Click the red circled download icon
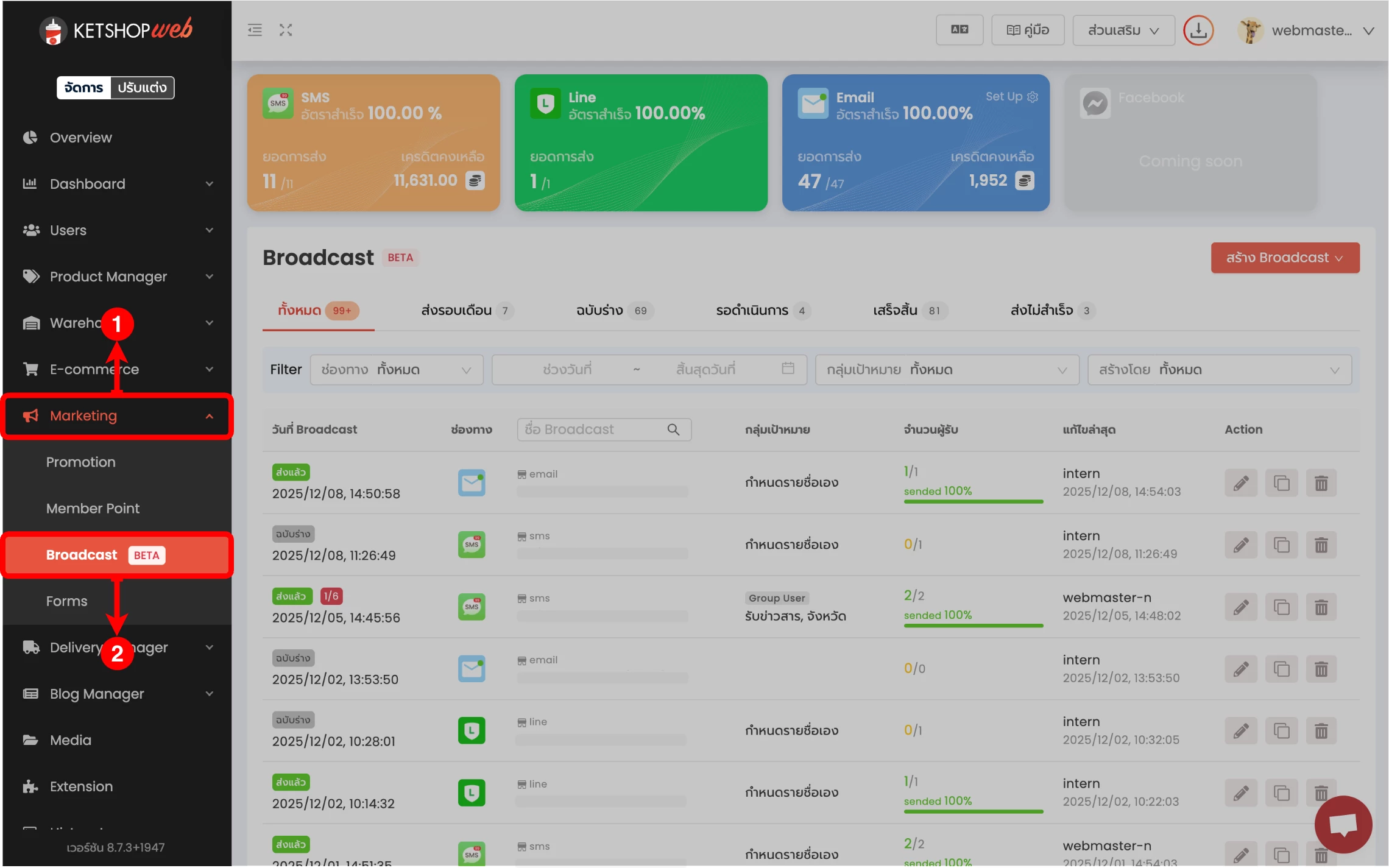Image resolution: width=1389 pixels, height=868 pixels. pos(1198,30)
